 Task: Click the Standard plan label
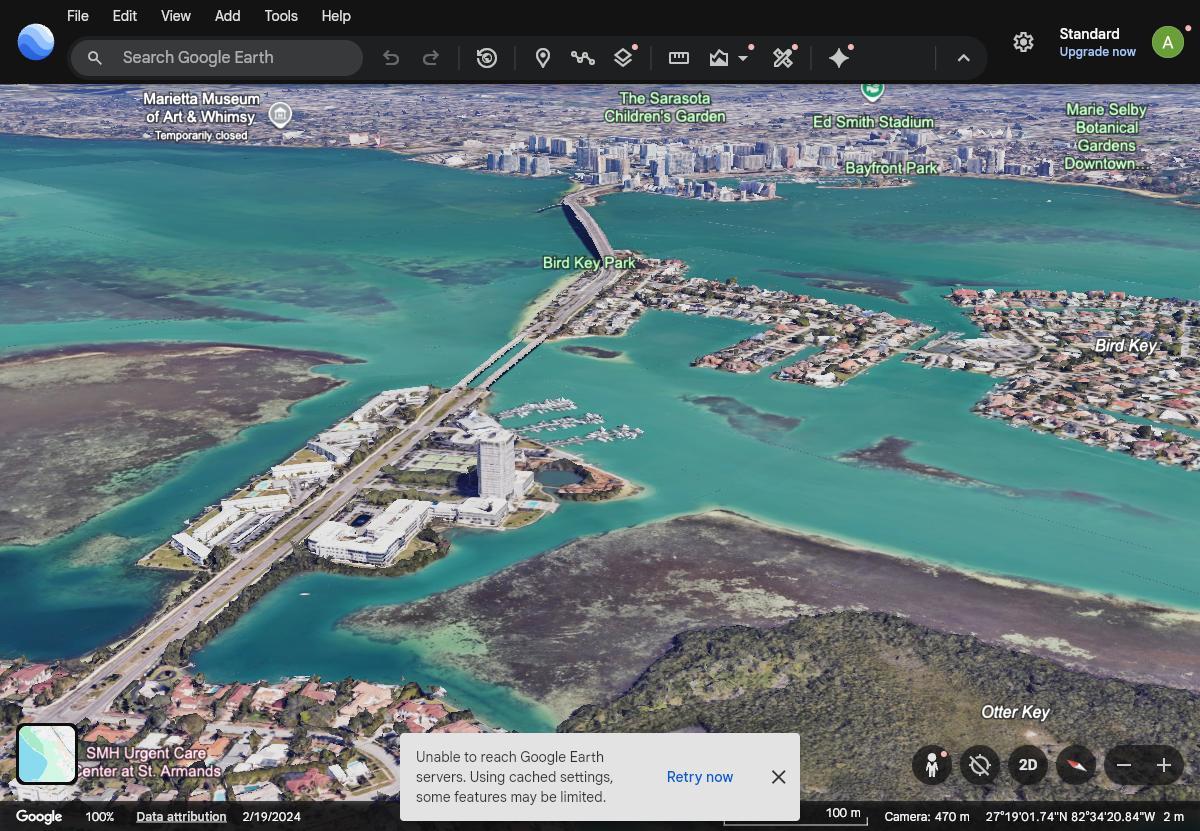(x=1089, y=34)
